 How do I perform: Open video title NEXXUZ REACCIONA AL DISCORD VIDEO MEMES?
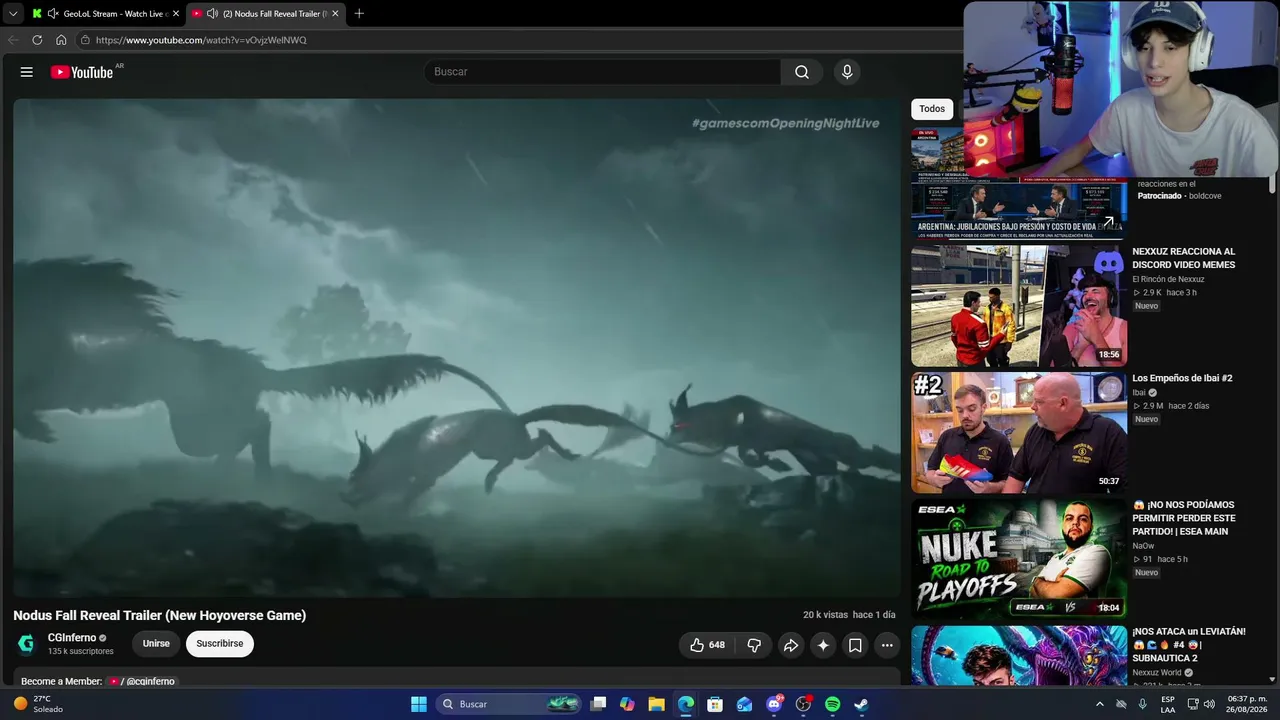tap(1184, 258)
